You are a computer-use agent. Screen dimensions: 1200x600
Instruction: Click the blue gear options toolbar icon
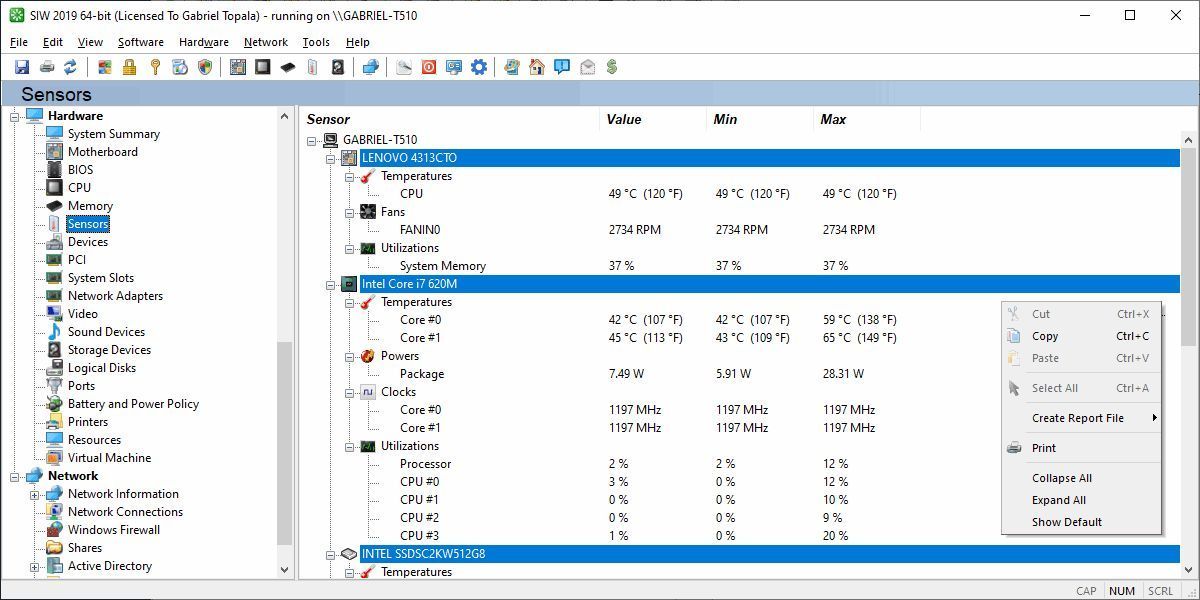click(x=479, y=67)
